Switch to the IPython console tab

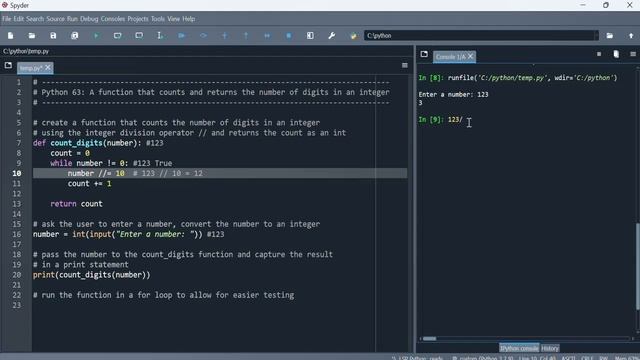(x=519, y=348)
